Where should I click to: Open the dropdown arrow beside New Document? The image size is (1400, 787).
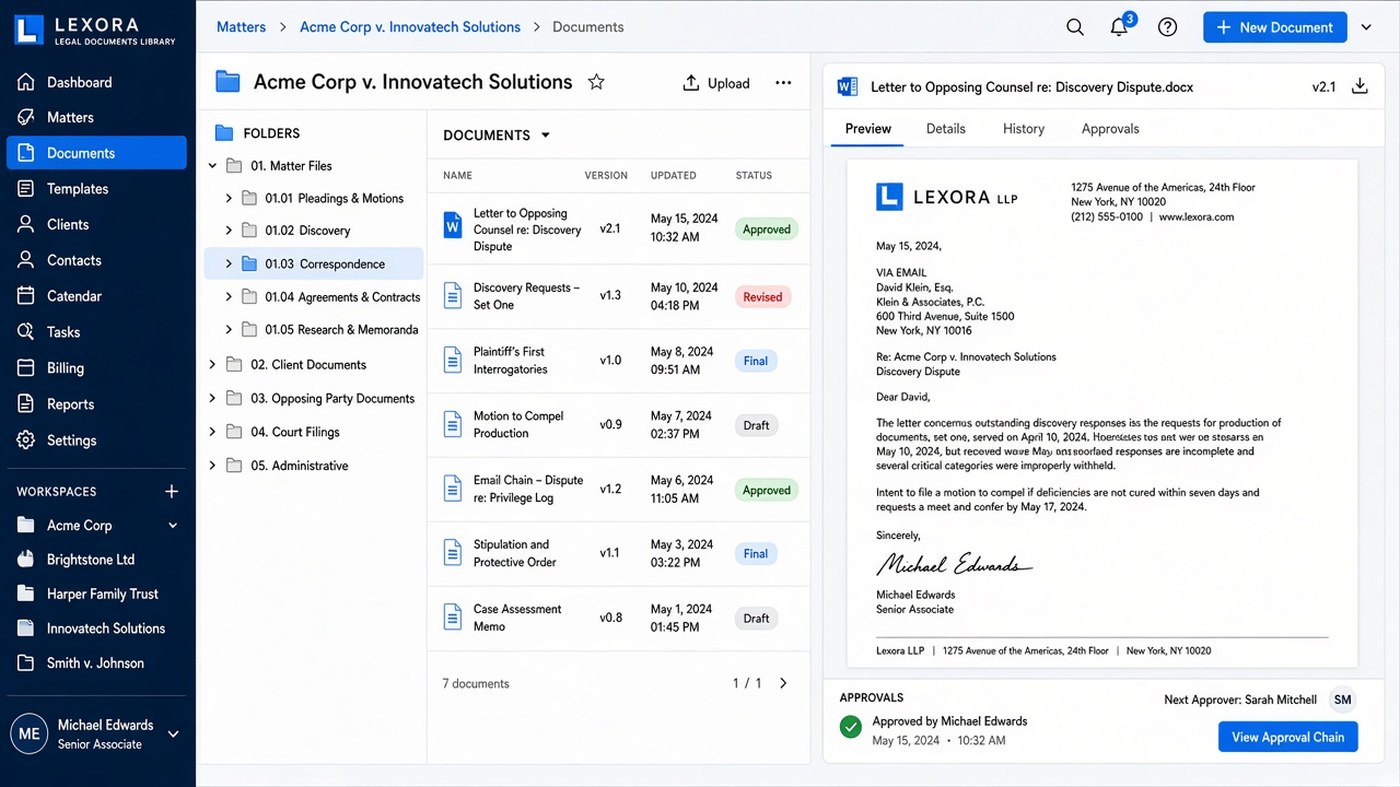tap(1367, 27)
